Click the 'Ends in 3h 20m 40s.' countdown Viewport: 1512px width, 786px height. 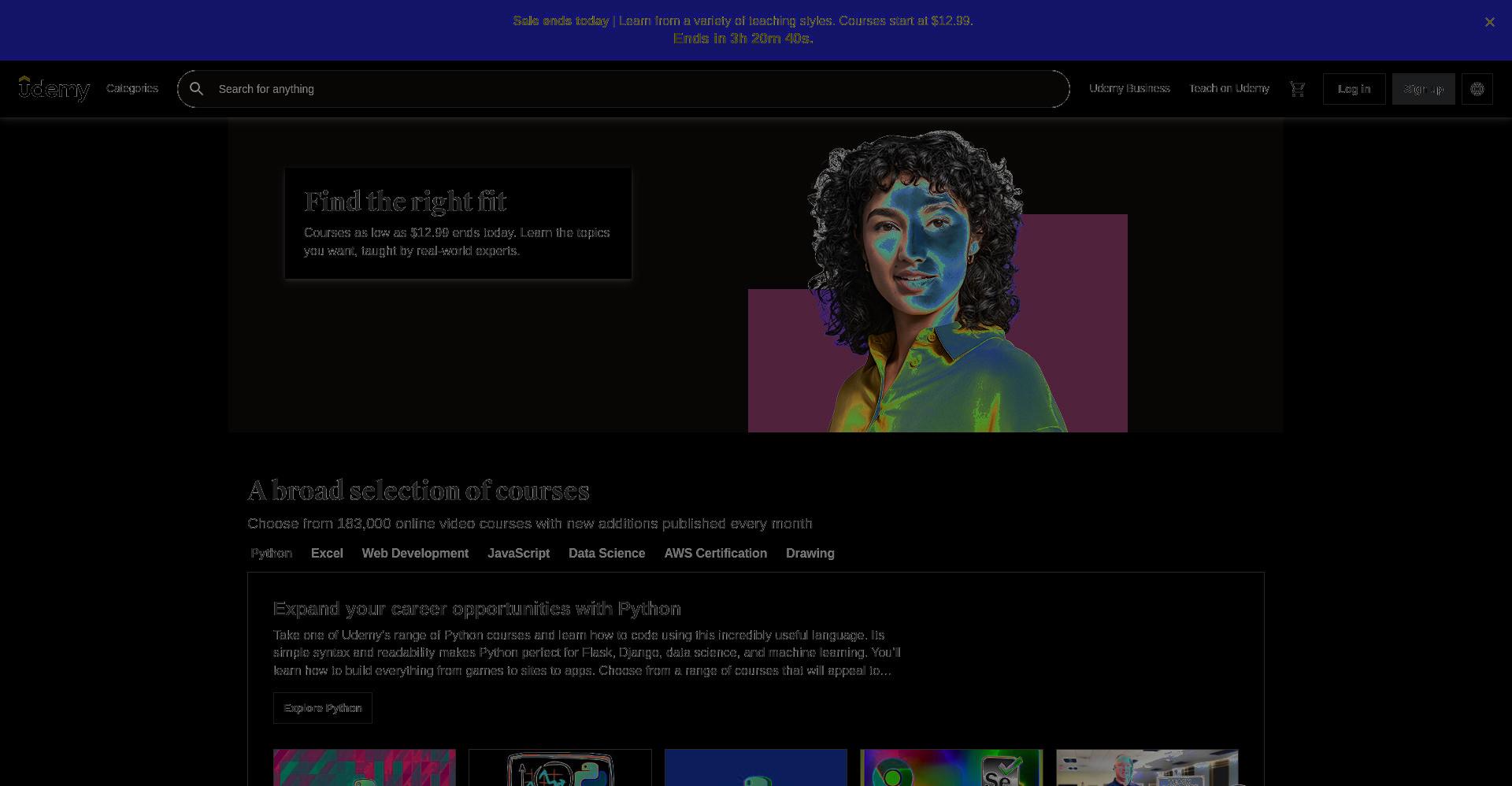tap(743, 38)
